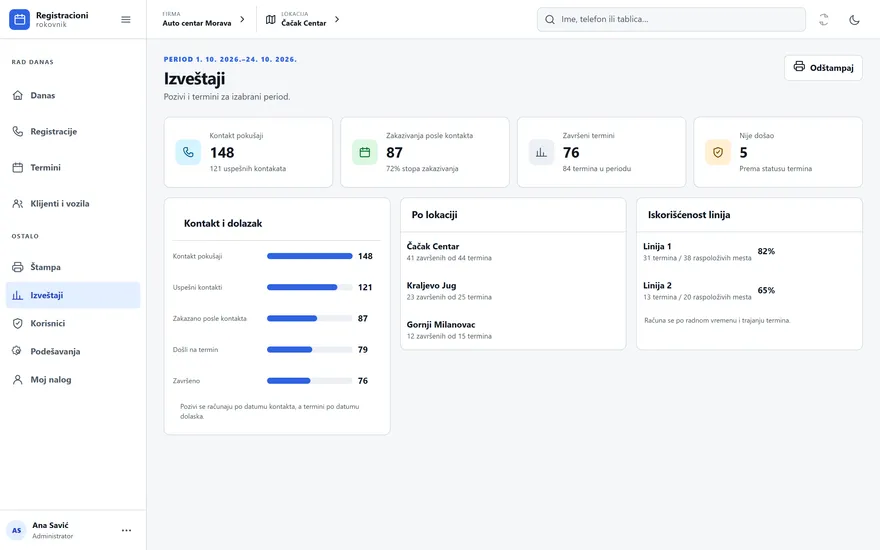Open the Termini menu item
This screenshot has width=880, height=550.
click(73, 167)
